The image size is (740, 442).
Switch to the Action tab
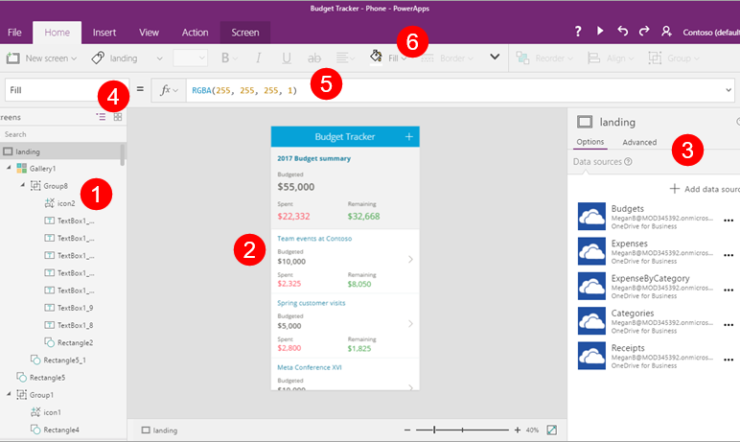point(195,32)
